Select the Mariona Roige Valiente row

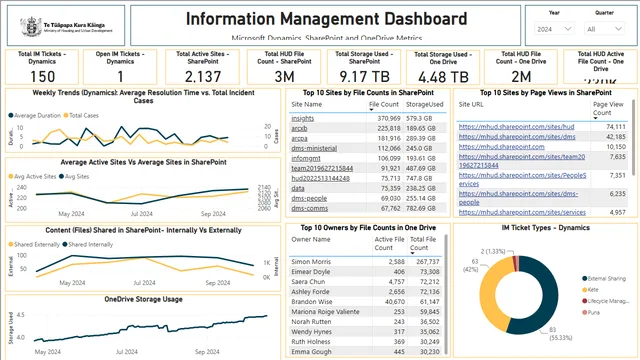(x=366, y=312)
